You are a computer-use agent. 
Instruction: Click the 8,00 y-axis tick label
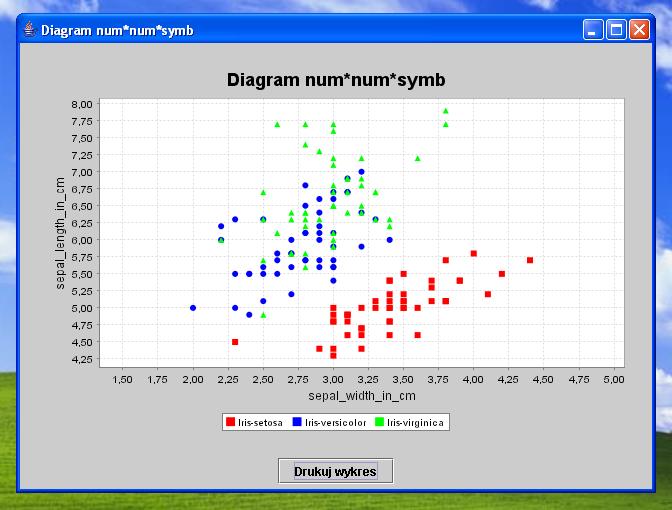click(82, 104)
